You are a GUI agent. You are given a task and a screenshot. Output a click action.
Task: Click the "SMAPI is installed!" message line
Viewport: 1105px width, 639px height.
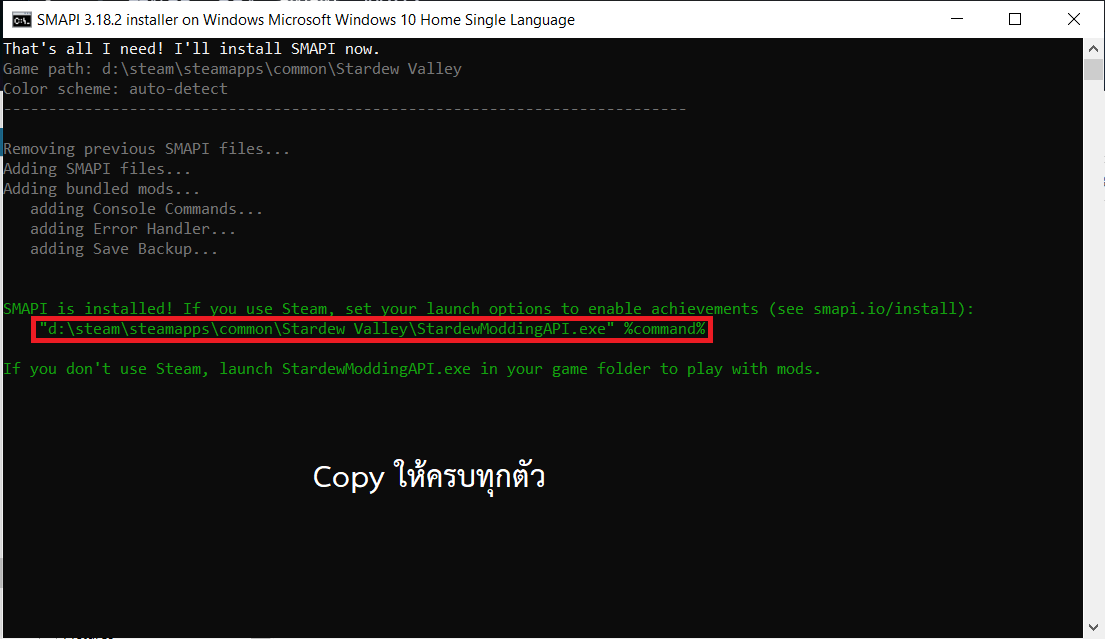[x=489, y=309]
